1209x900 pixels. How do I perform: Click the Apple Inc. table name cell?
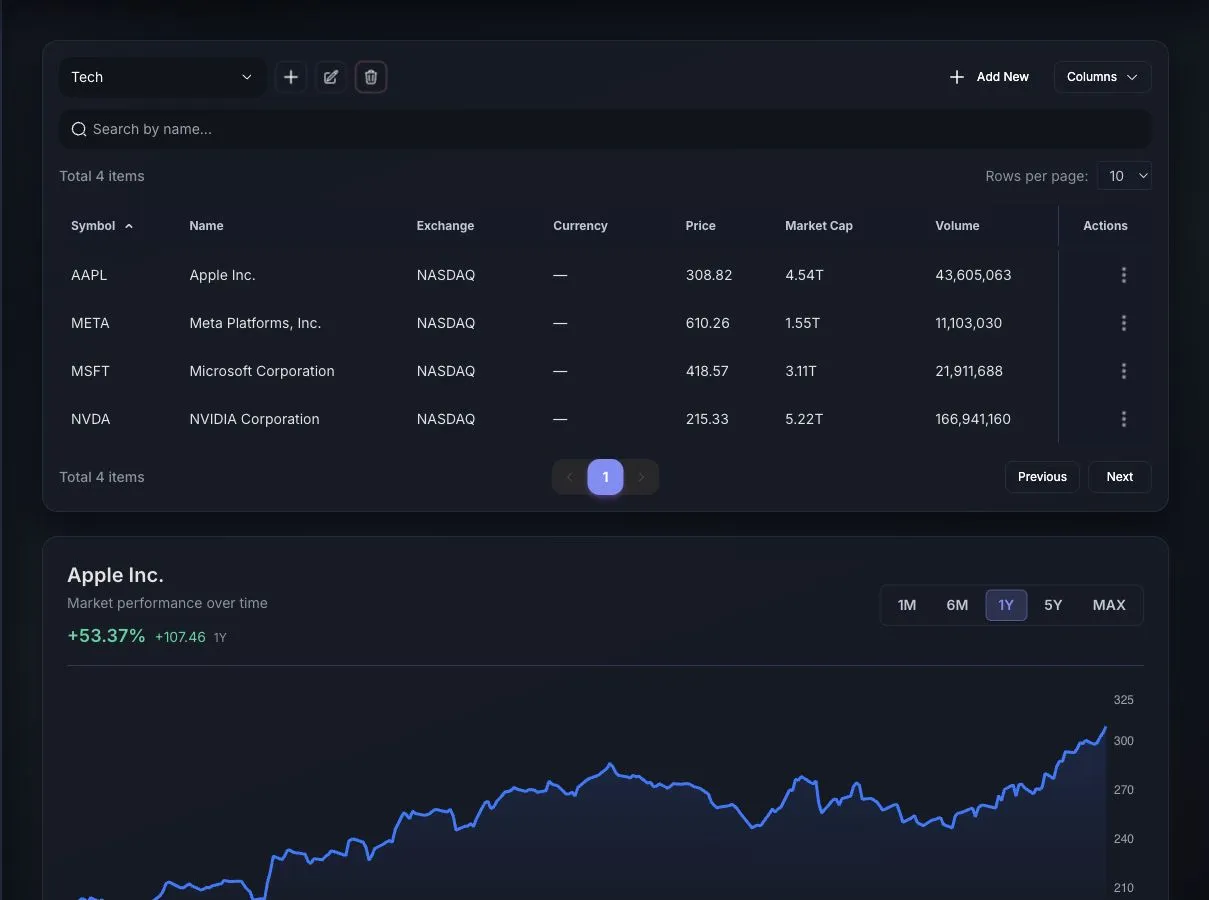(222, 275)
